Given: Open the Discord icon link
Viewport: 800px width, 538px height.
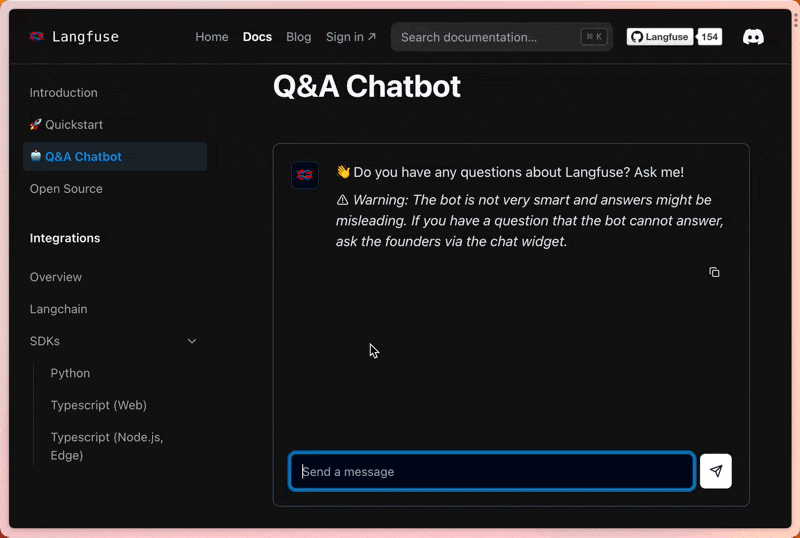Looking at the screenshot, I should coord(753,37).
